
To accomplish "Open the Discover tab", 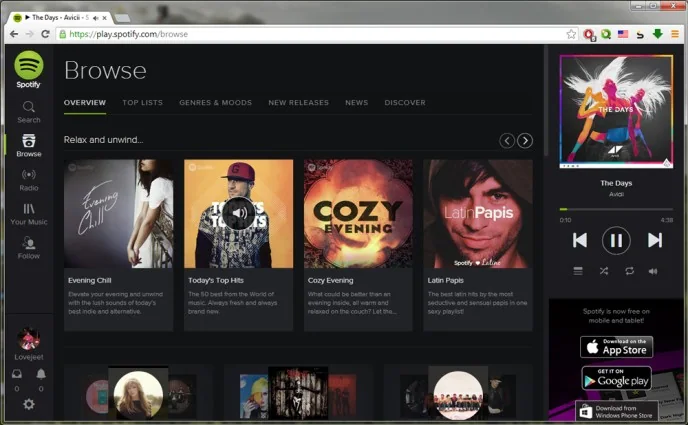I will click(x=405, y=103).
